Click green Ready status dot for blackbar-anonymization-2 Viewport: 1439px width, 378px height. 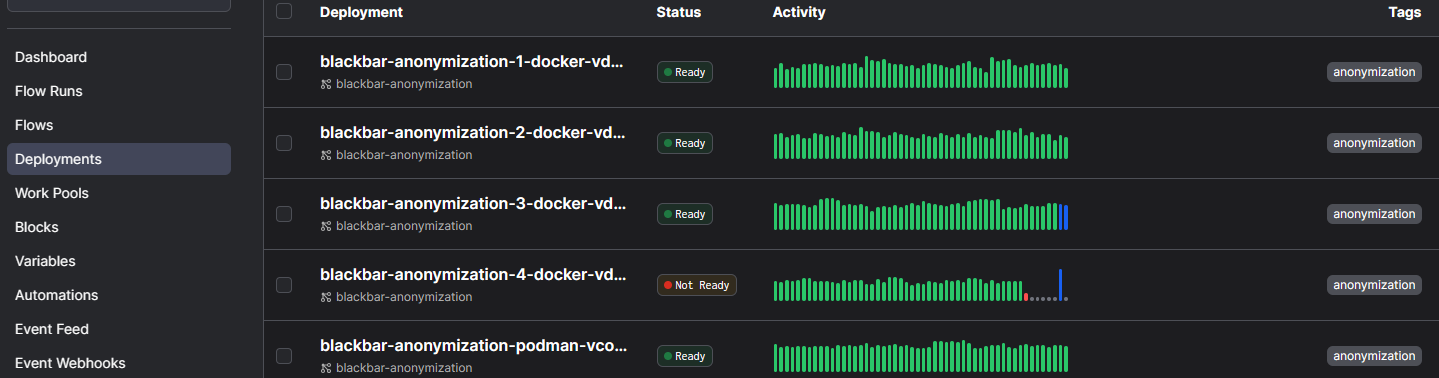pos(668,143)
